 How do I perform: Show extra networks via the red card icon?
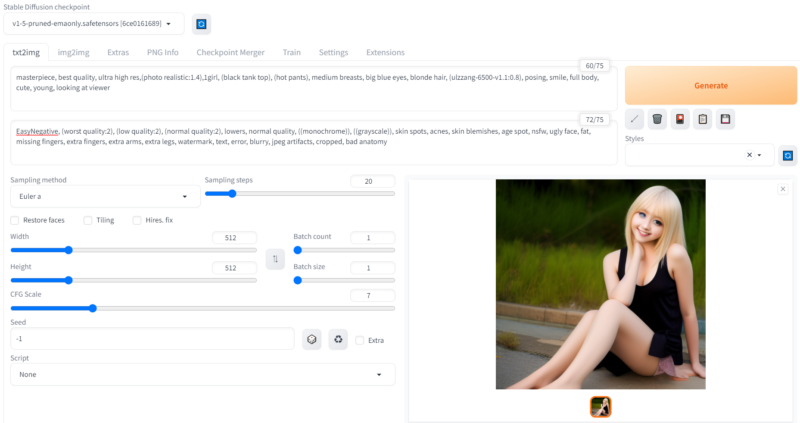pos(680,119)
